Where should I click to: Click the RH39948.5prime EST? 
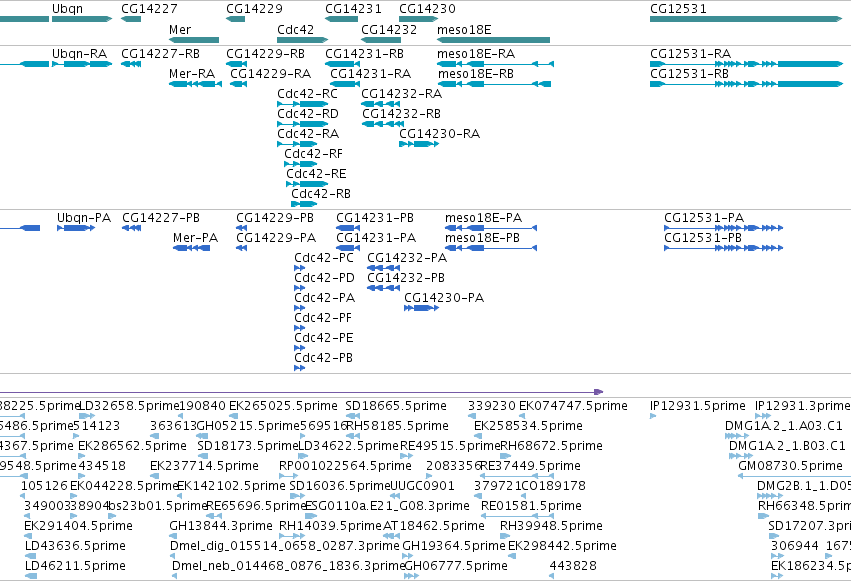[505, 536]
